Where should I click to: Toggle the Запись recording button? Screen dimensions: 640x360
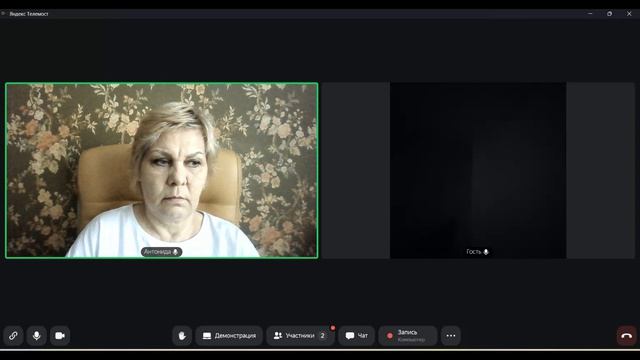408,336
